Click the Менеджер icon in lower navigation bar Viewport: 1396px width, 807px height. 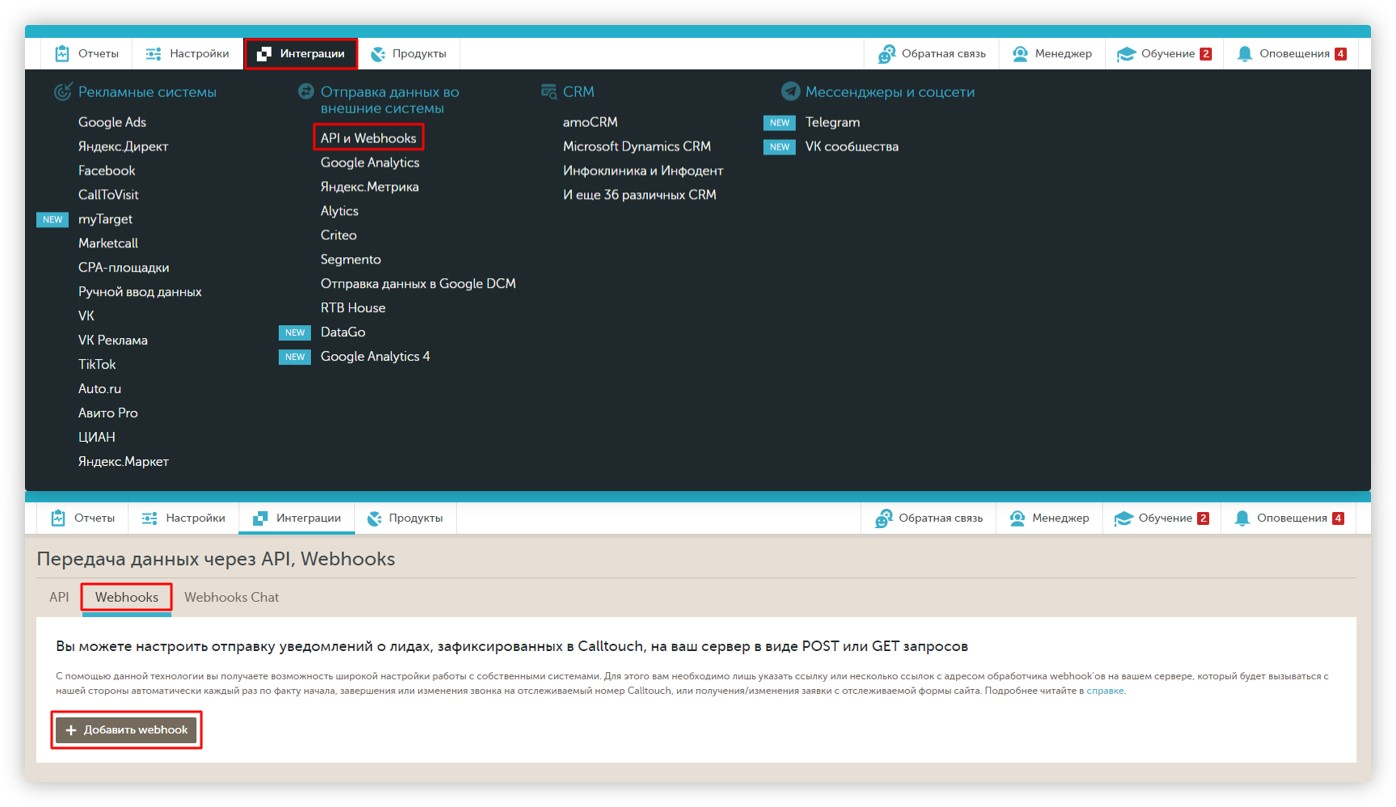click(x=1017, y=518)
